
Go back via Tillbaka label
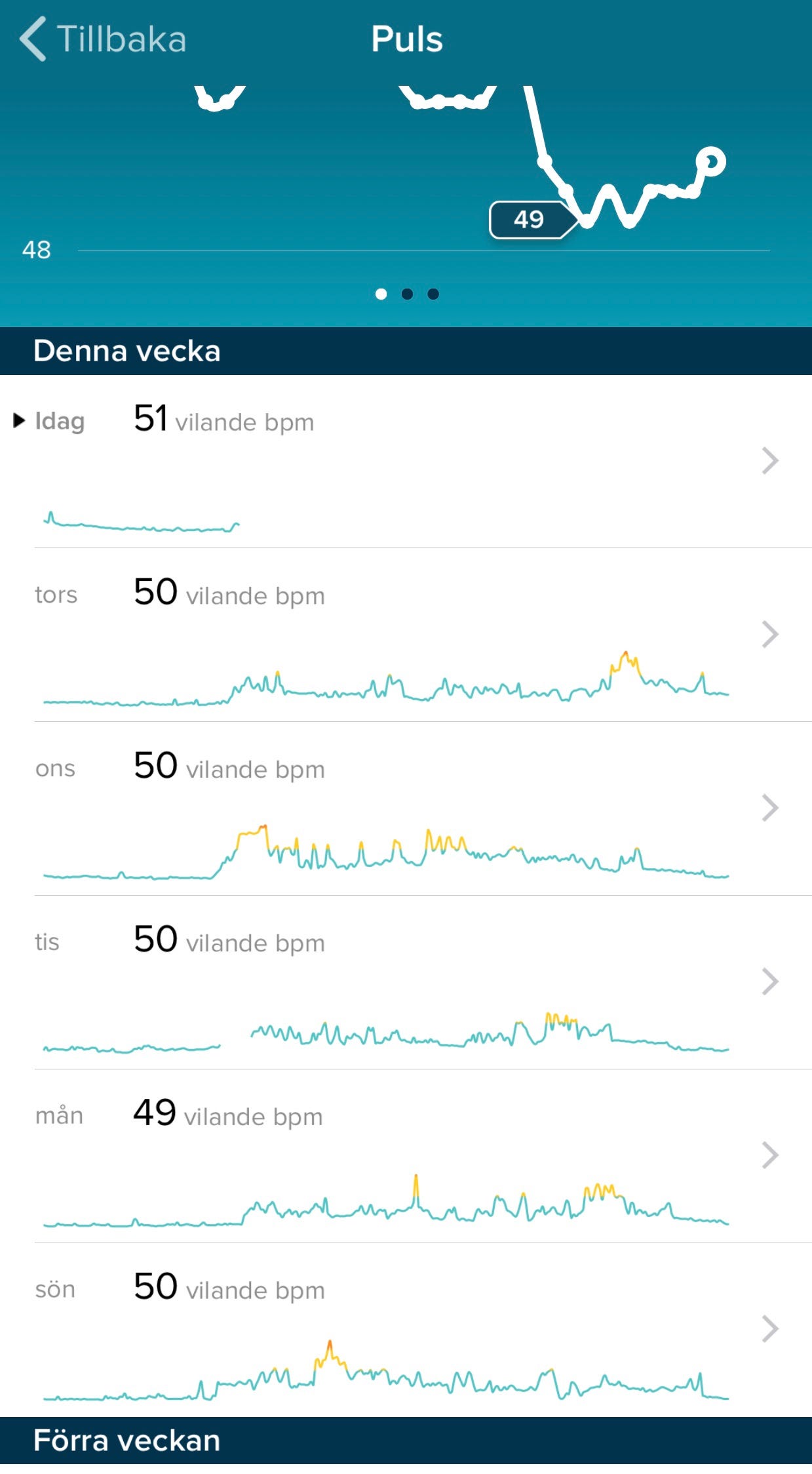click(x=121, y=39)
